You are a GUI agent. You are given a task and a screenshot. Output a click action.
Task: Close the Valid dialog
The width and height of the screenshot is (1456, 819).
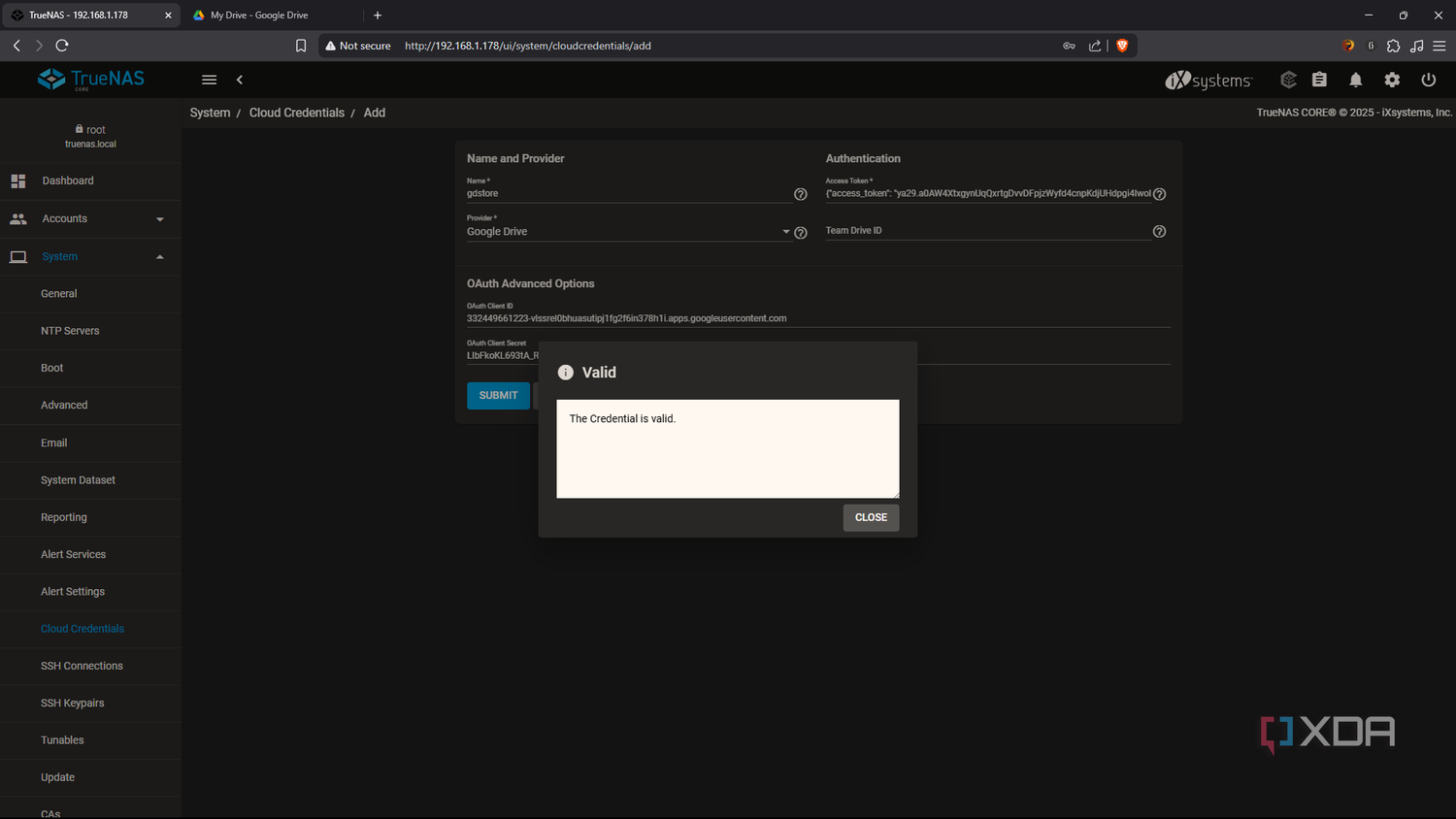[x=871, y=518]
